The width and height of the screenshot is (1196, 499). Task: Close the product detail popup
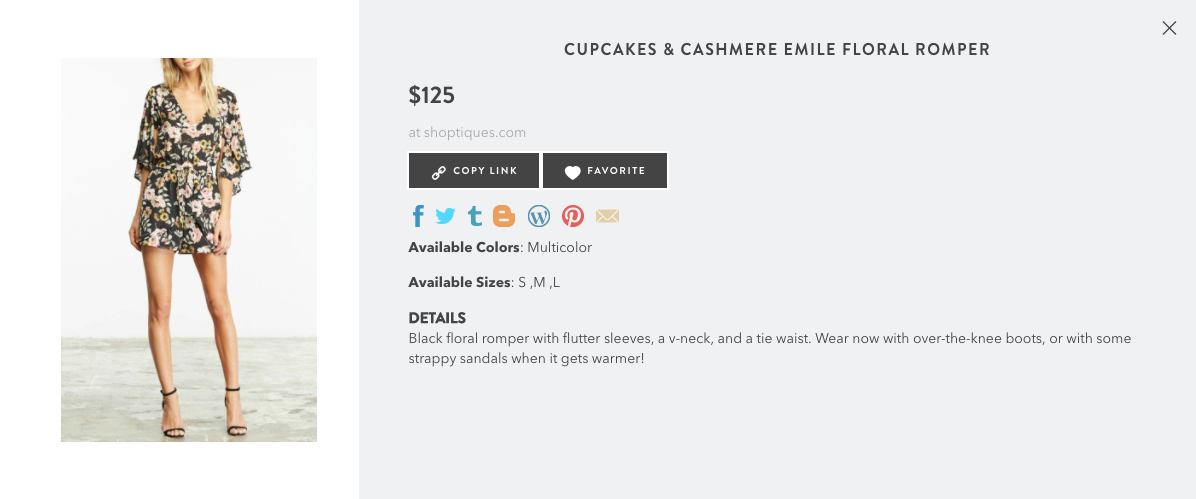click(x=1169, y=28)
